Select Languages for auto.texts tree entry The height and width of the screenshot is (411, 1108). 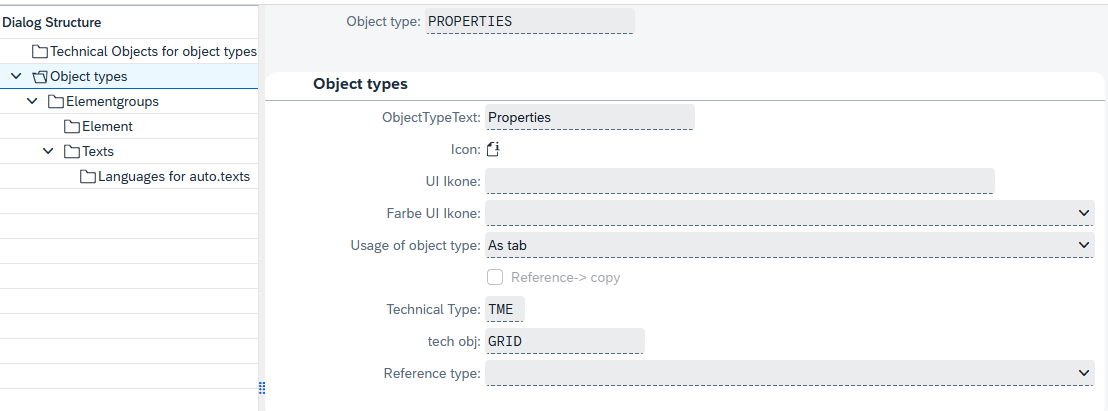pyautogui.click(x=173, y=177)
